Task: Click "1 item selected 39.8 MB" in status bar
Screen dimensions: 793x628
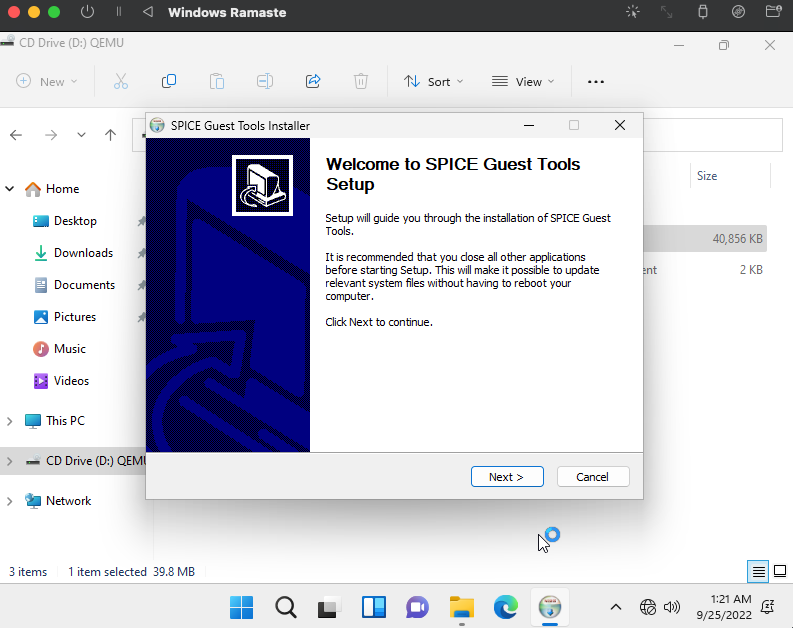Action: tap(131, 572)
